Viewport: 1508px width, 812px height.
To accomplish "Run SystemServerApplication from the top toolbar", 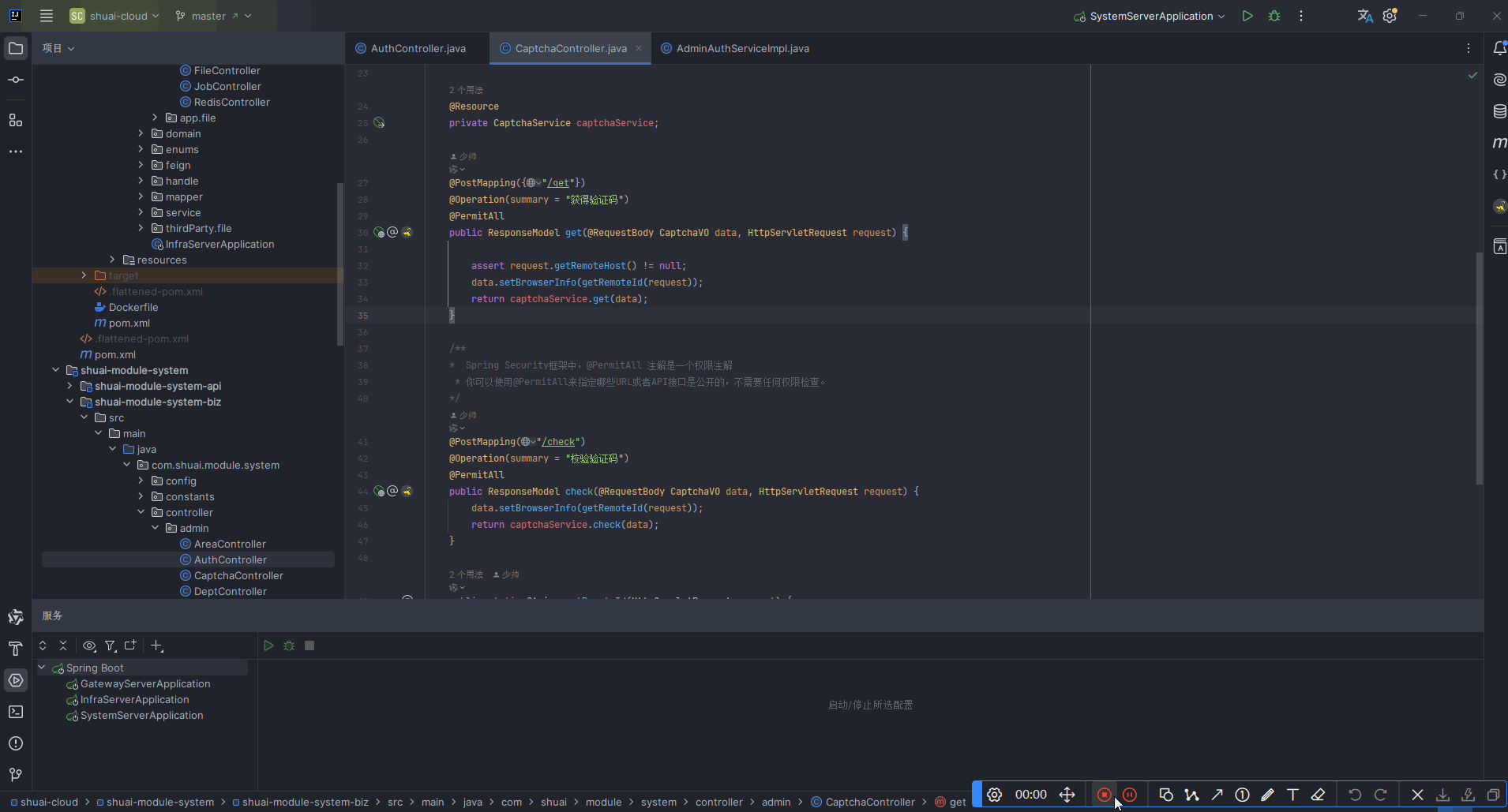I will click(x=1247, y=16).
